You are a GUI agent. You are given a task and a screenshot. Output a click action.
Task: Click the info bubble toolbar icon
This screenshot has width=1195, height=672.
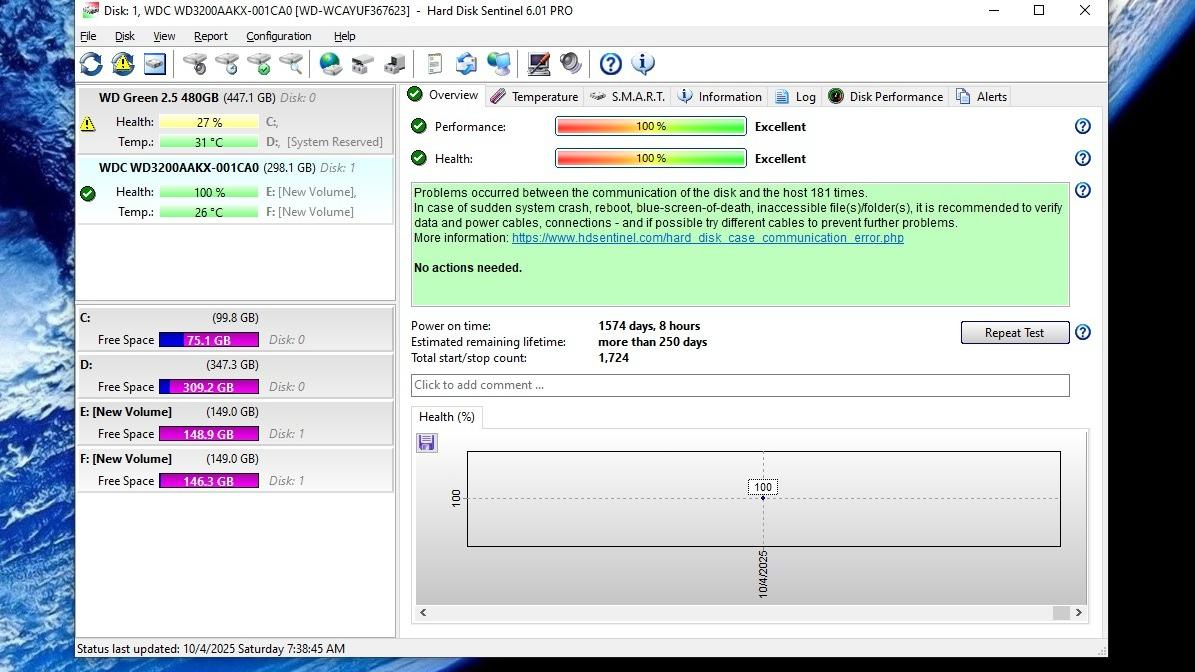642,64
